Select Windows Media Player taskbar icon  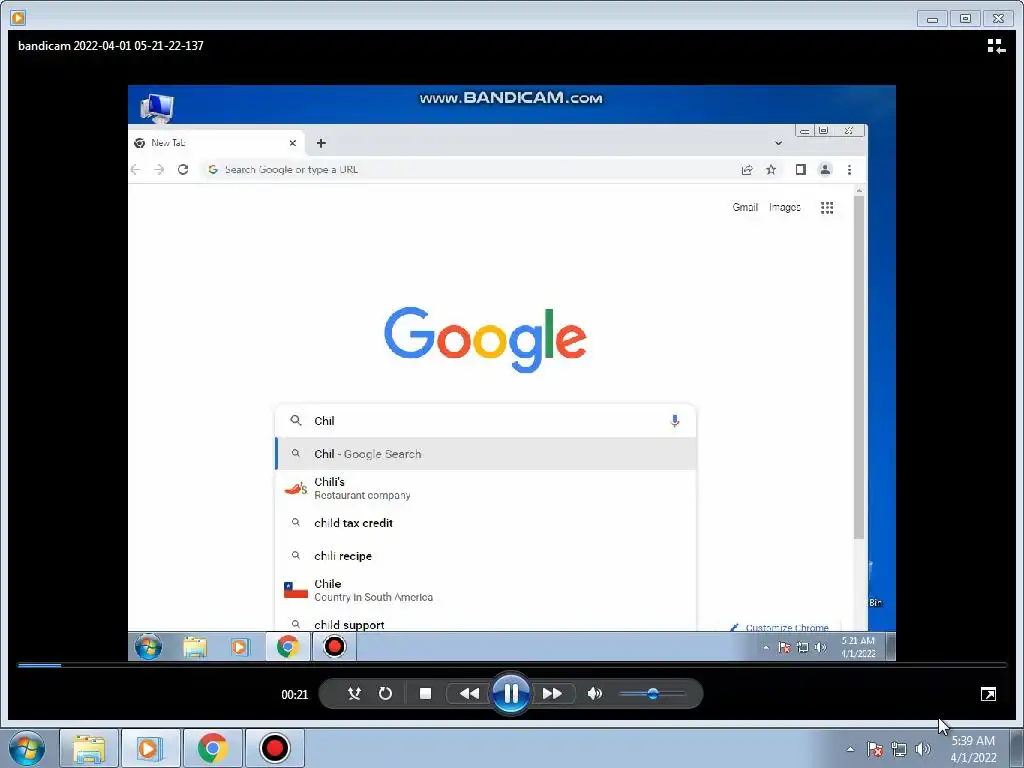[151, 748]
